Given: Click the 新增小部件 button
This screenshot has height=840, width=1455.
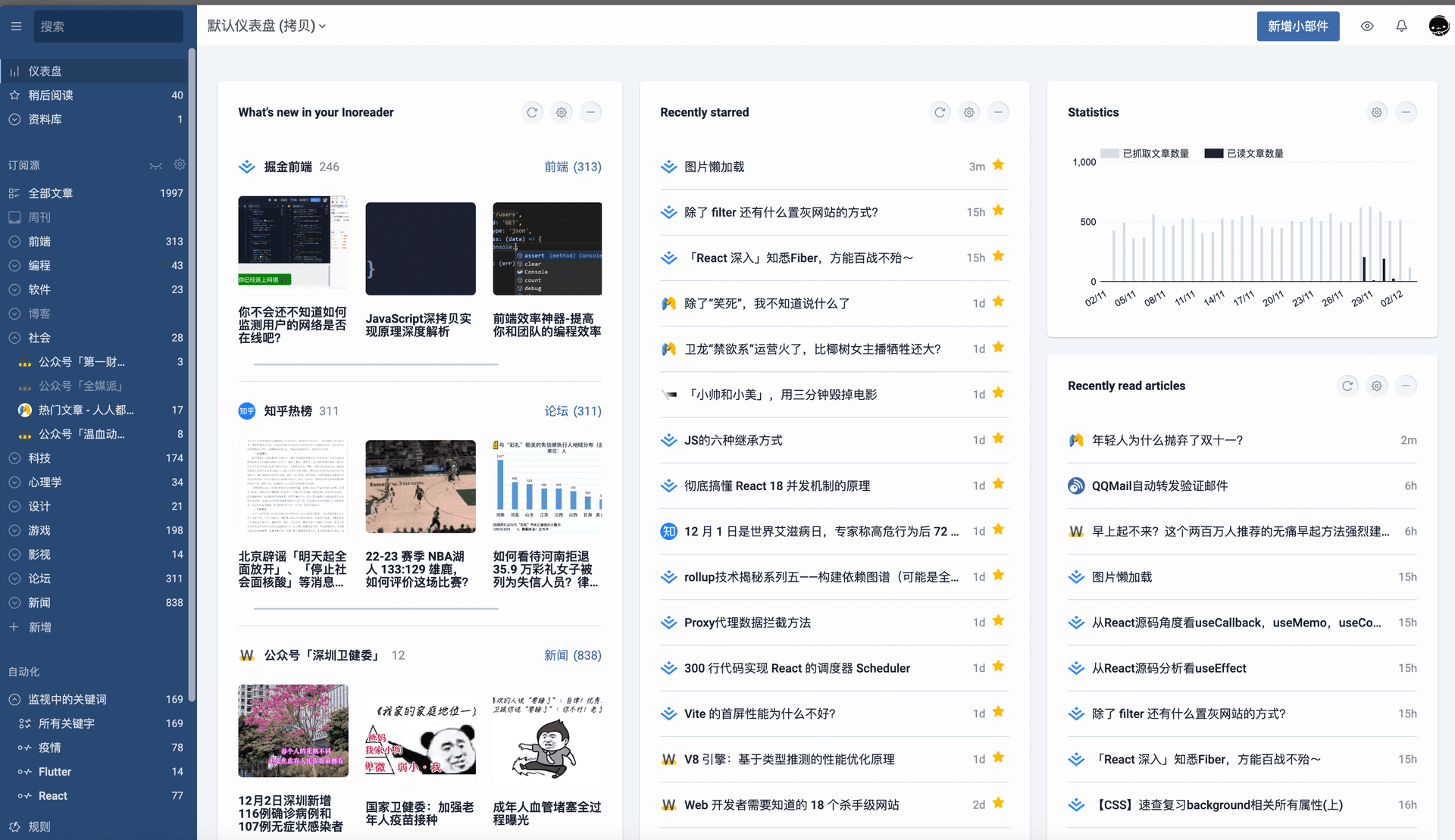Looking at the screenshot, I should [1297, 27].
